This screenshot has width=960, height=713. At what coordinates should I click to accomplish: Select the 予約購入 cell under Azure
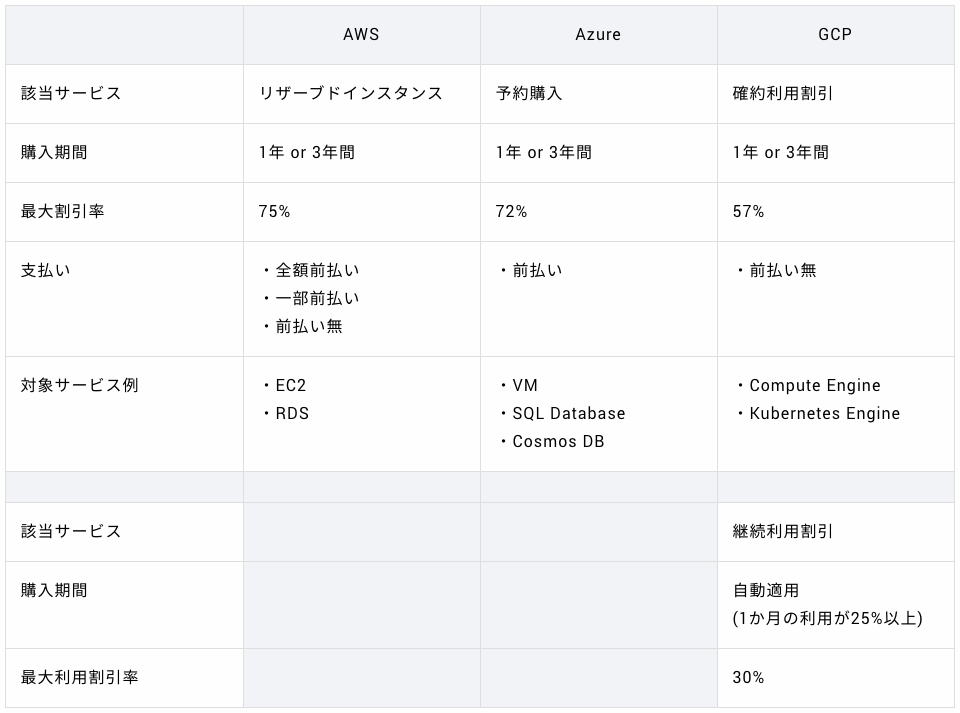click(x=529, y=93)
